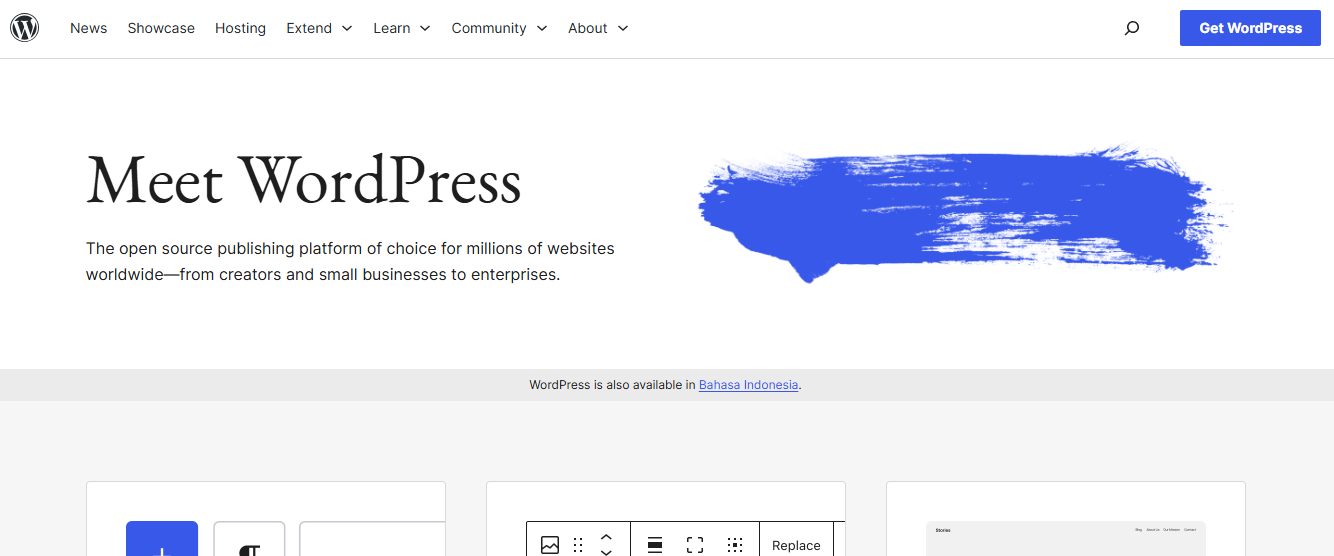Screen dimensions: 1334x556
Task: Follow the Bahasa Indonesia link
Action: point(748,385)
